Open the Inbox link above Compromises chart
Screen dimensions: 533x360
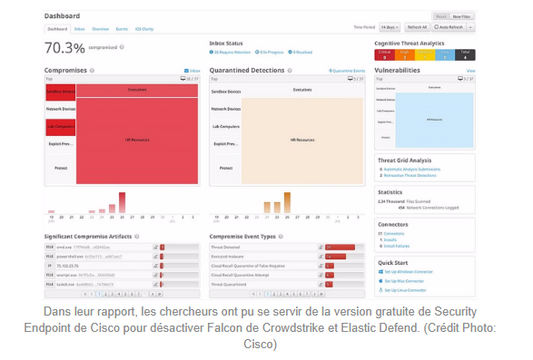(x=192, y=71)
